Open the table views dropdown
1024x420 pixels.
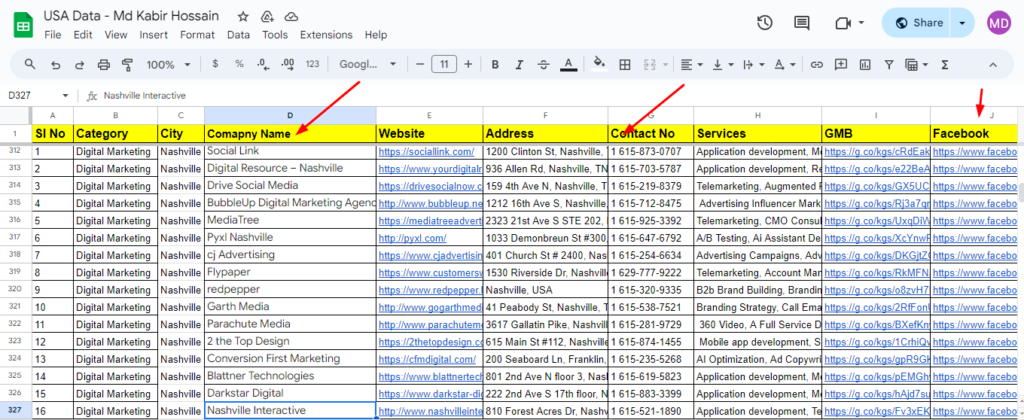pos(916,64)
